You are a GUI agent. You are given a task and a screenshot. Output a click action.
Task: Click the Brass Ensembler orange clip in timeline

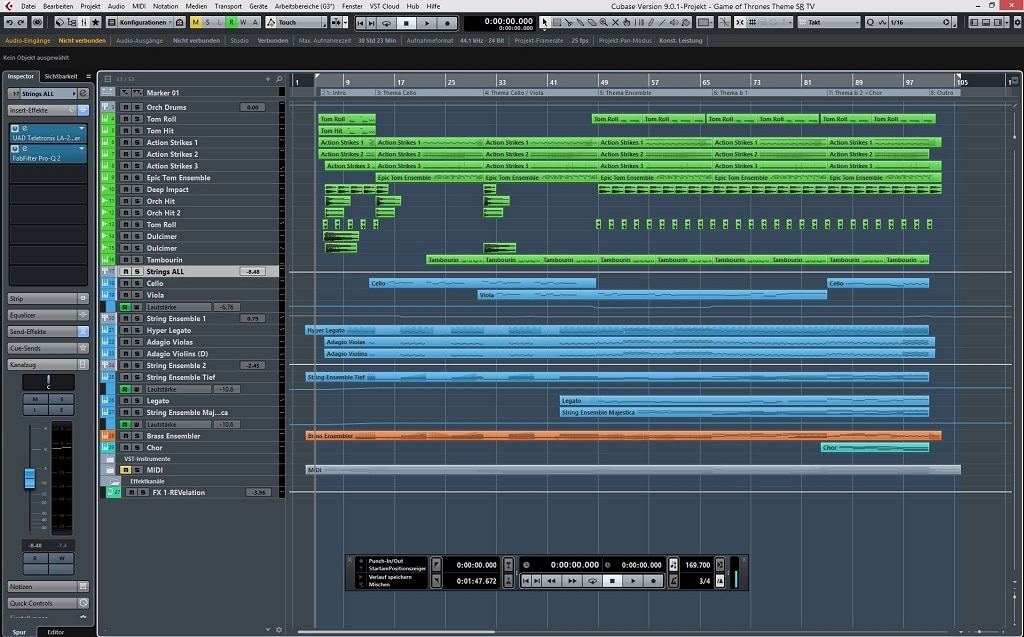624,436
